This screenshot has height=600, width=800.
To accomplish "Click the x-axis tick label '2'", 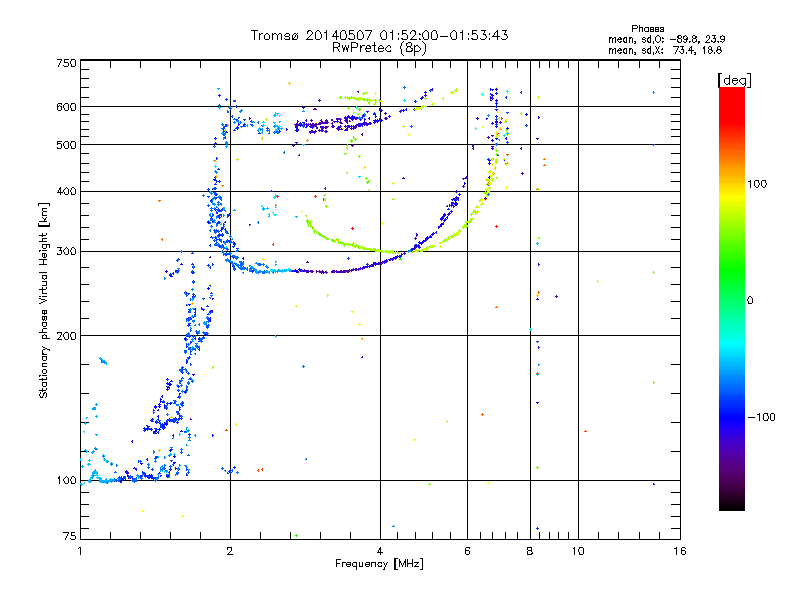I will (x=230, y=551).
